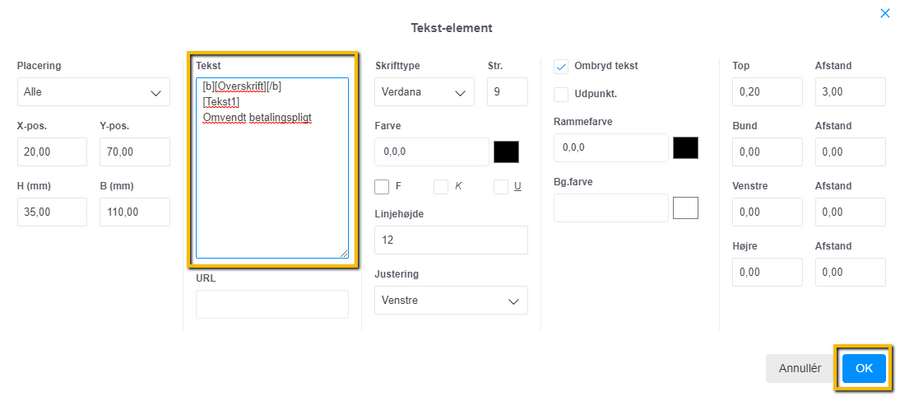
Task: Expand the Skrifttype Verdana dropdown
Action: point(424,92)
